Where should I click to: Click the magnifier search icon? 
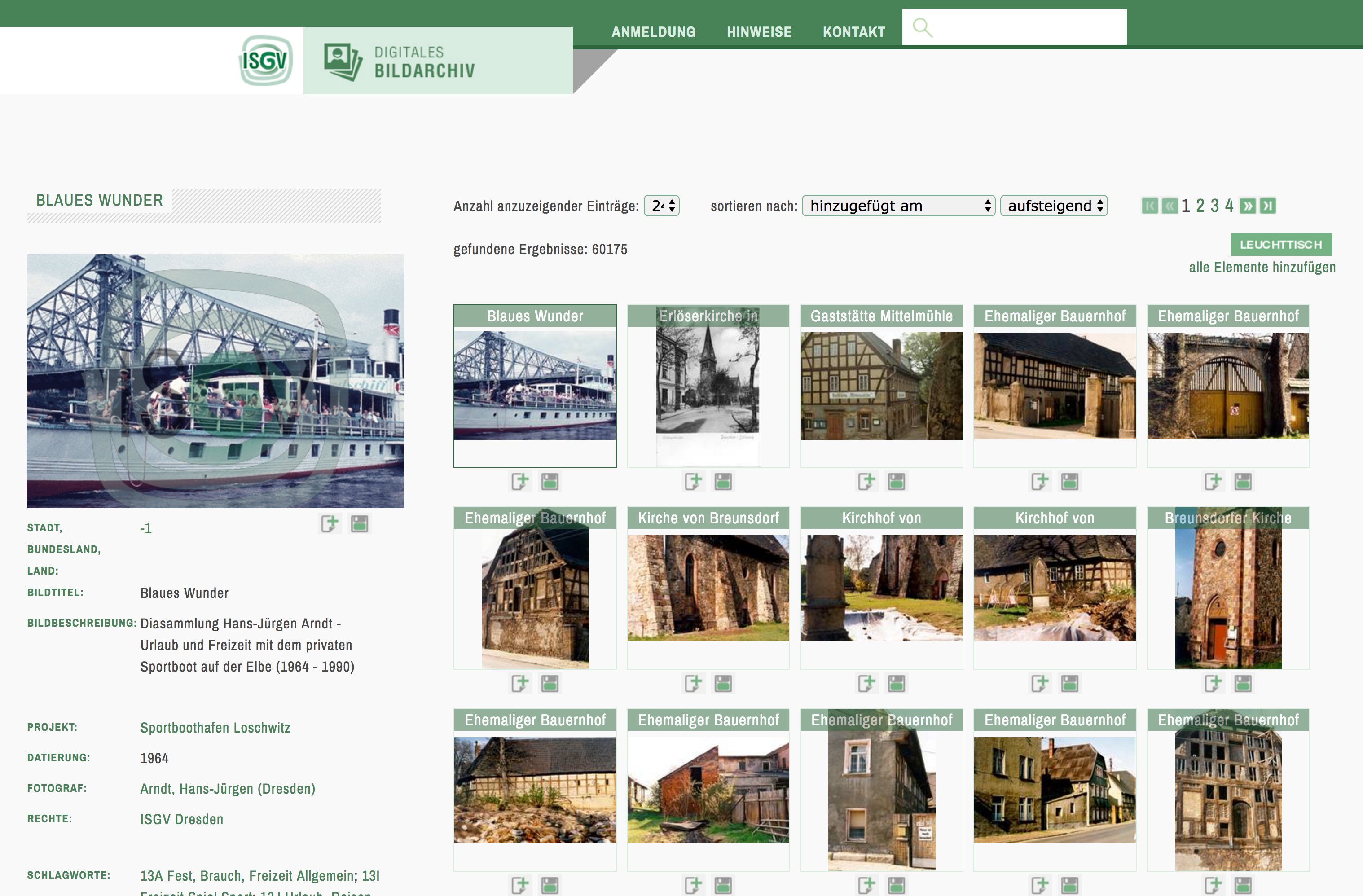click(922, 27)
